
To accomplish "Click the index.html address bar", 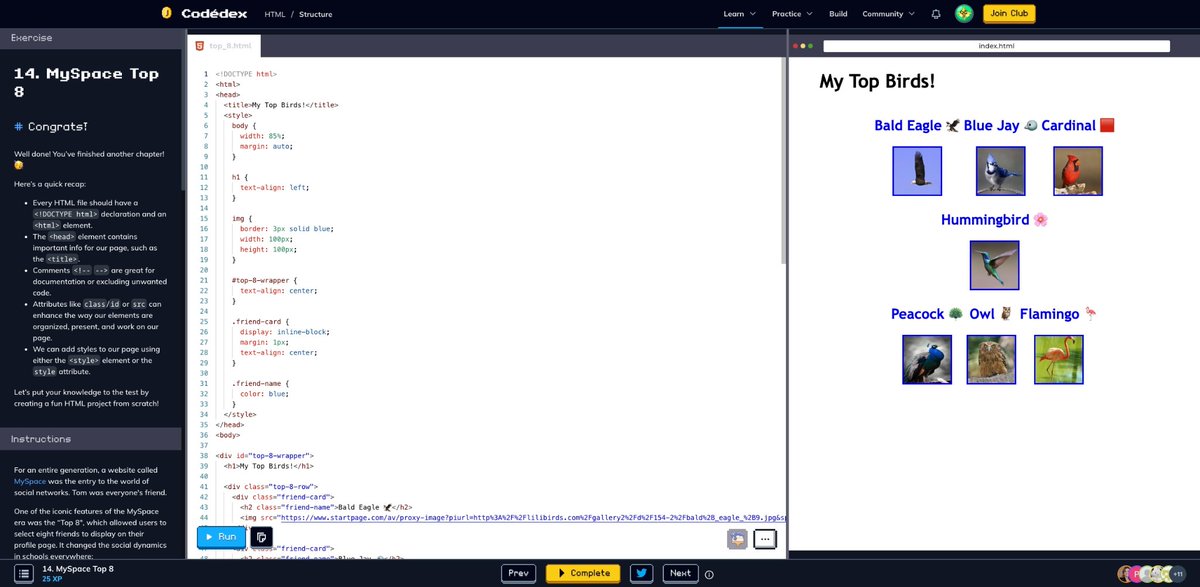I will pyautogui.click(x=996, y=45).
